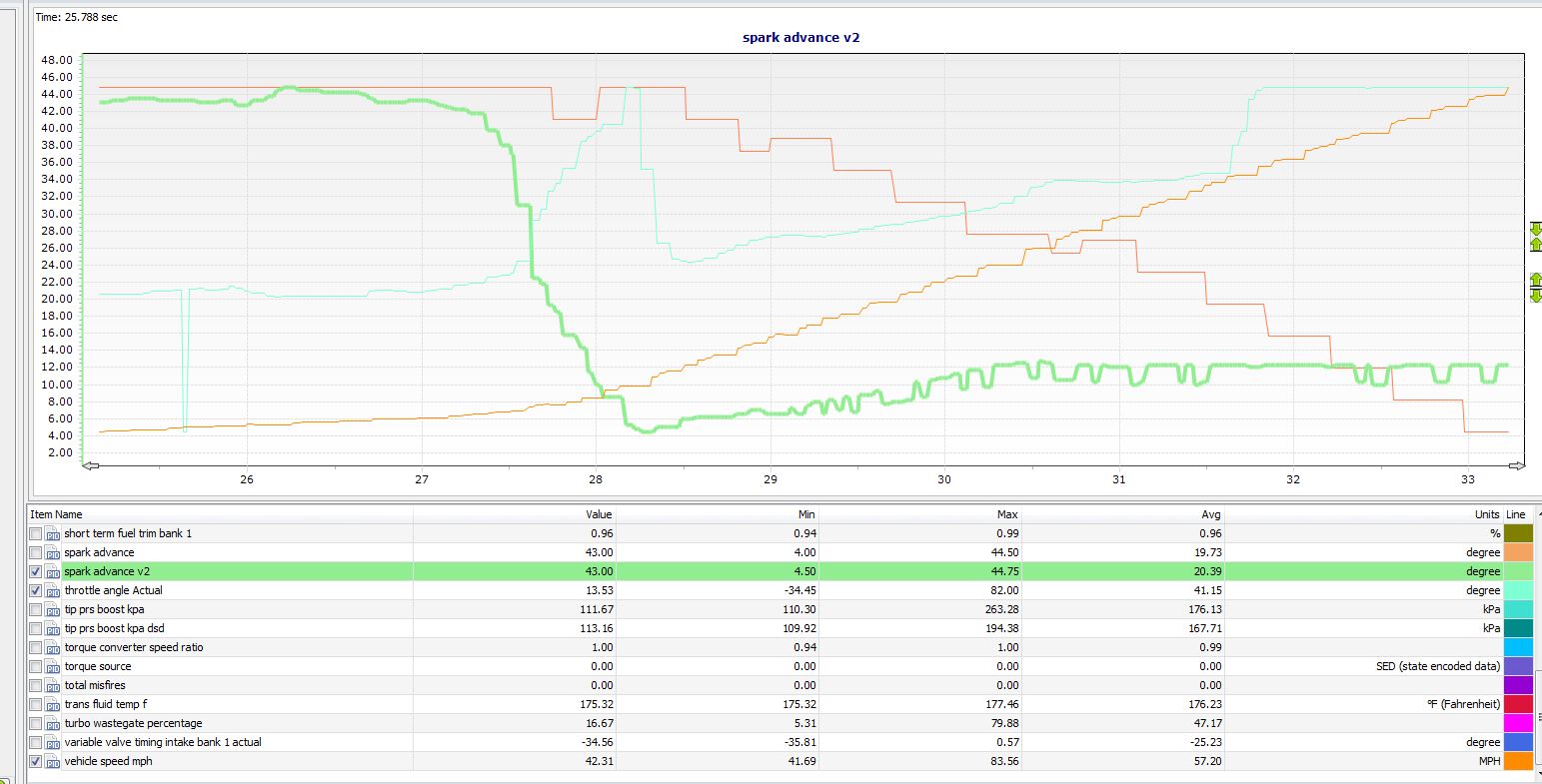Open the purple line color swatch for total misfires
This screenshot has height=784, width=1542.
coord(1518,685)
